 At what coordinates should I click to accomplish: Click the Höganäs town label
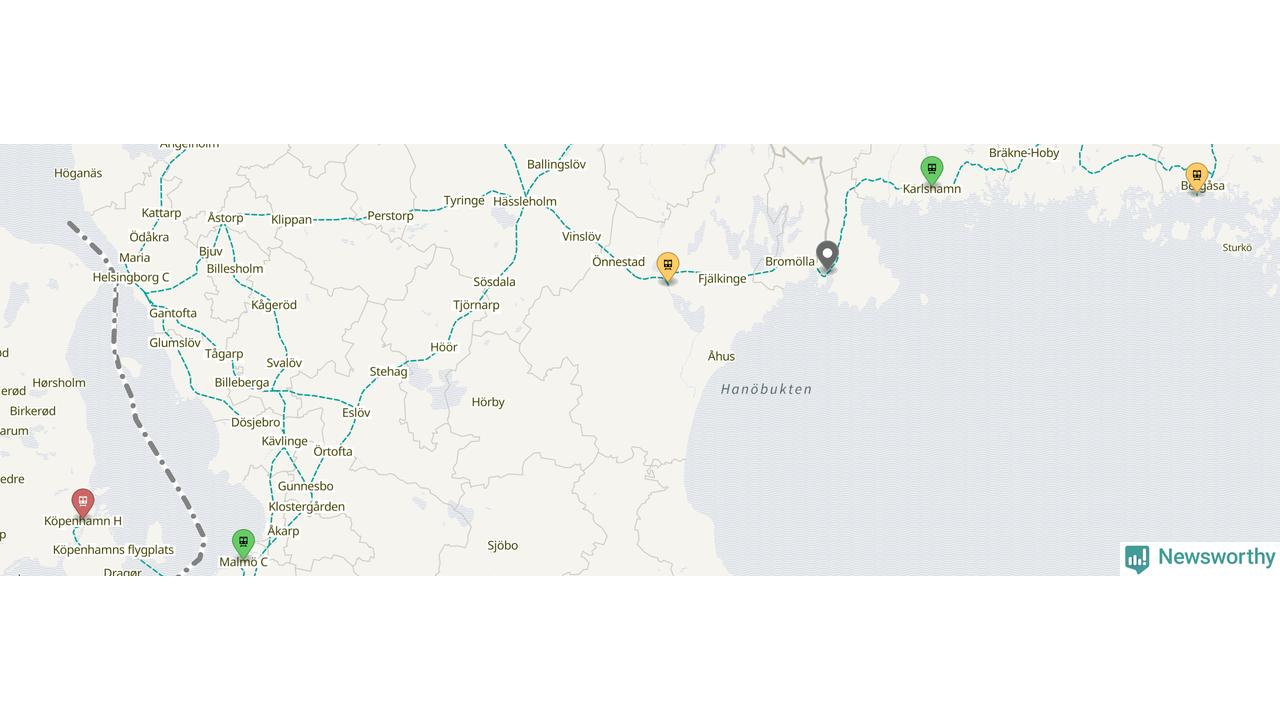click(x=78, y=173)
